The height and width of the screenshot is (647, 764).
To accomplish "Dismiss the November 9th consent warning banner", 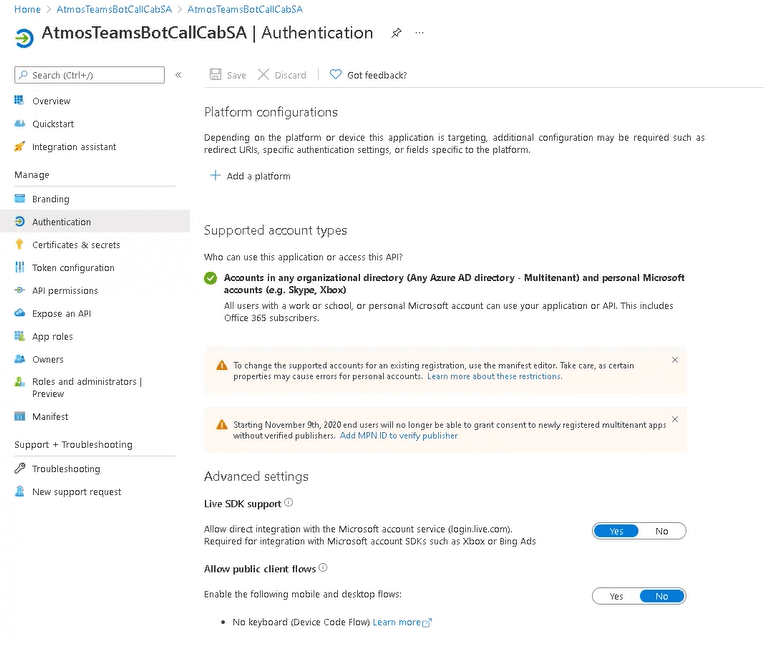I will [675, 419].
